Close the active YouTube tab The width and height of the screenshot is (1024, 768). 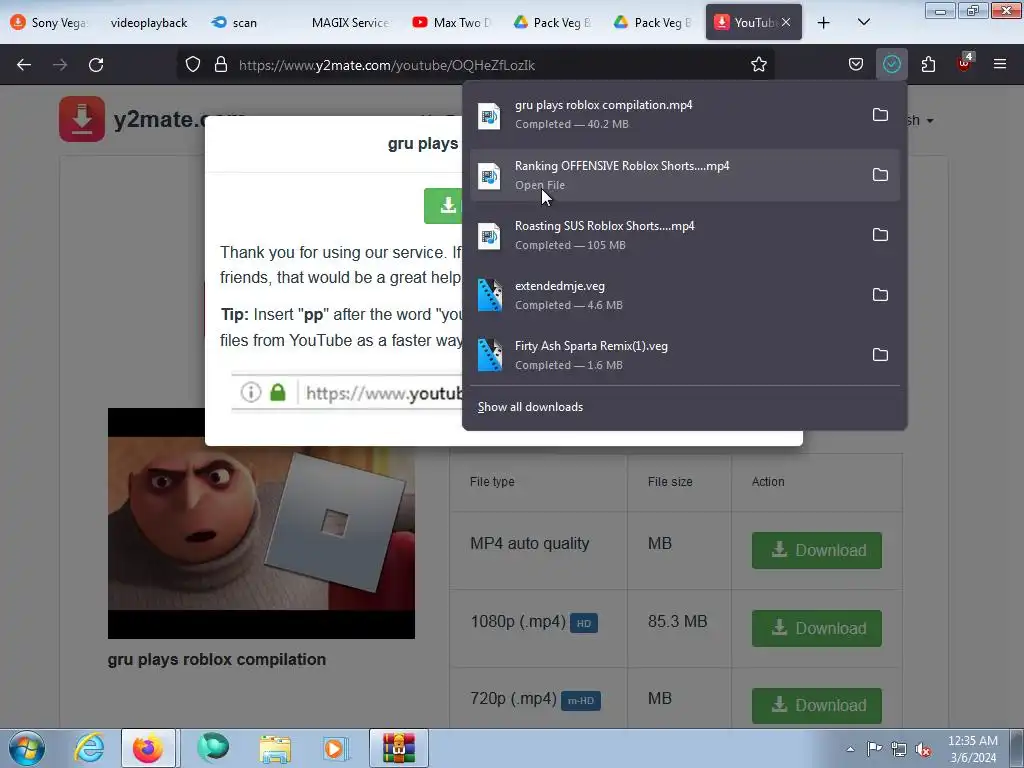(x=786, y=22)
